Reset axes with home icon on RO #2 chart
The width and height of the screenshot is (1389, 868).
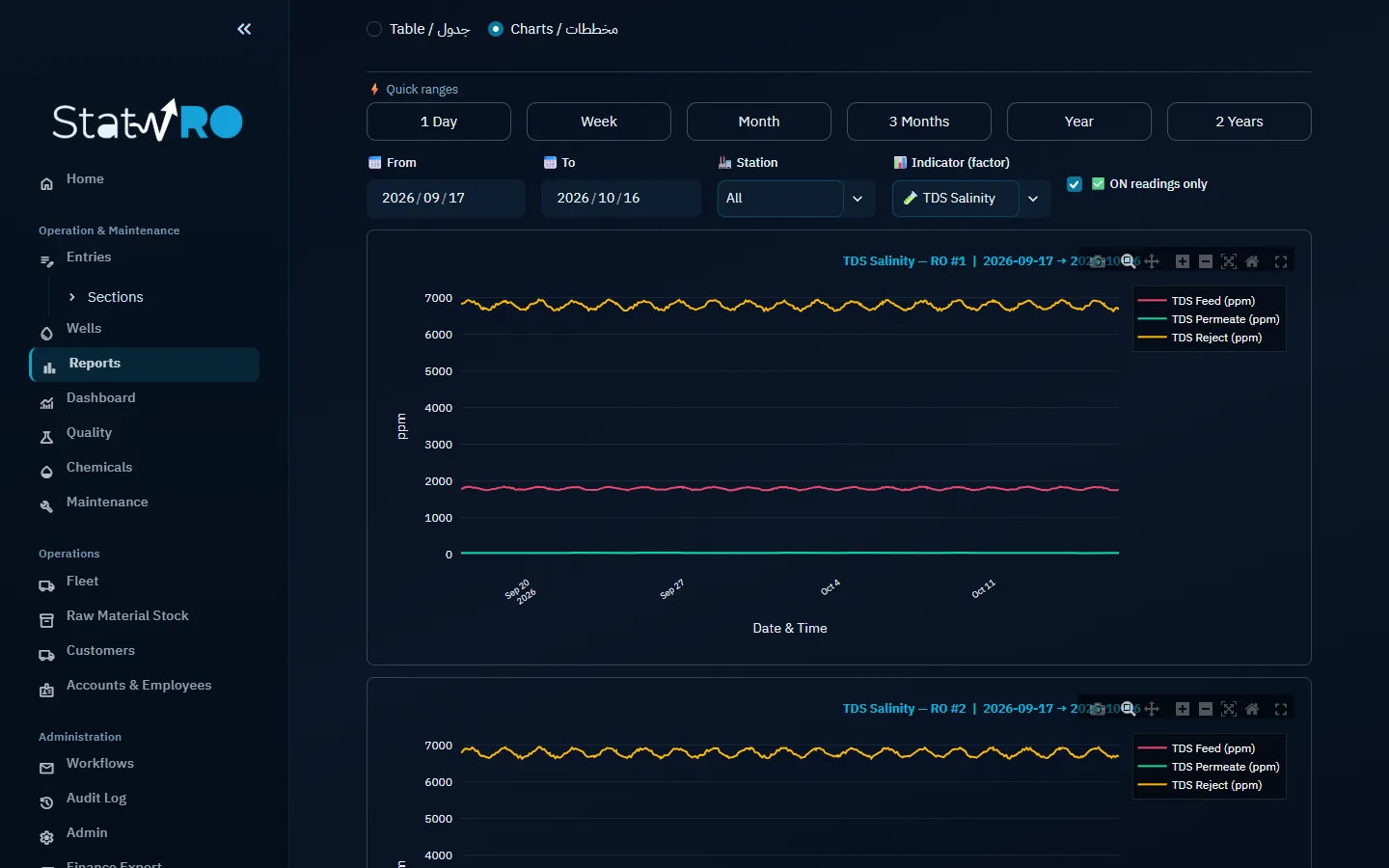tap(1252, 709)
